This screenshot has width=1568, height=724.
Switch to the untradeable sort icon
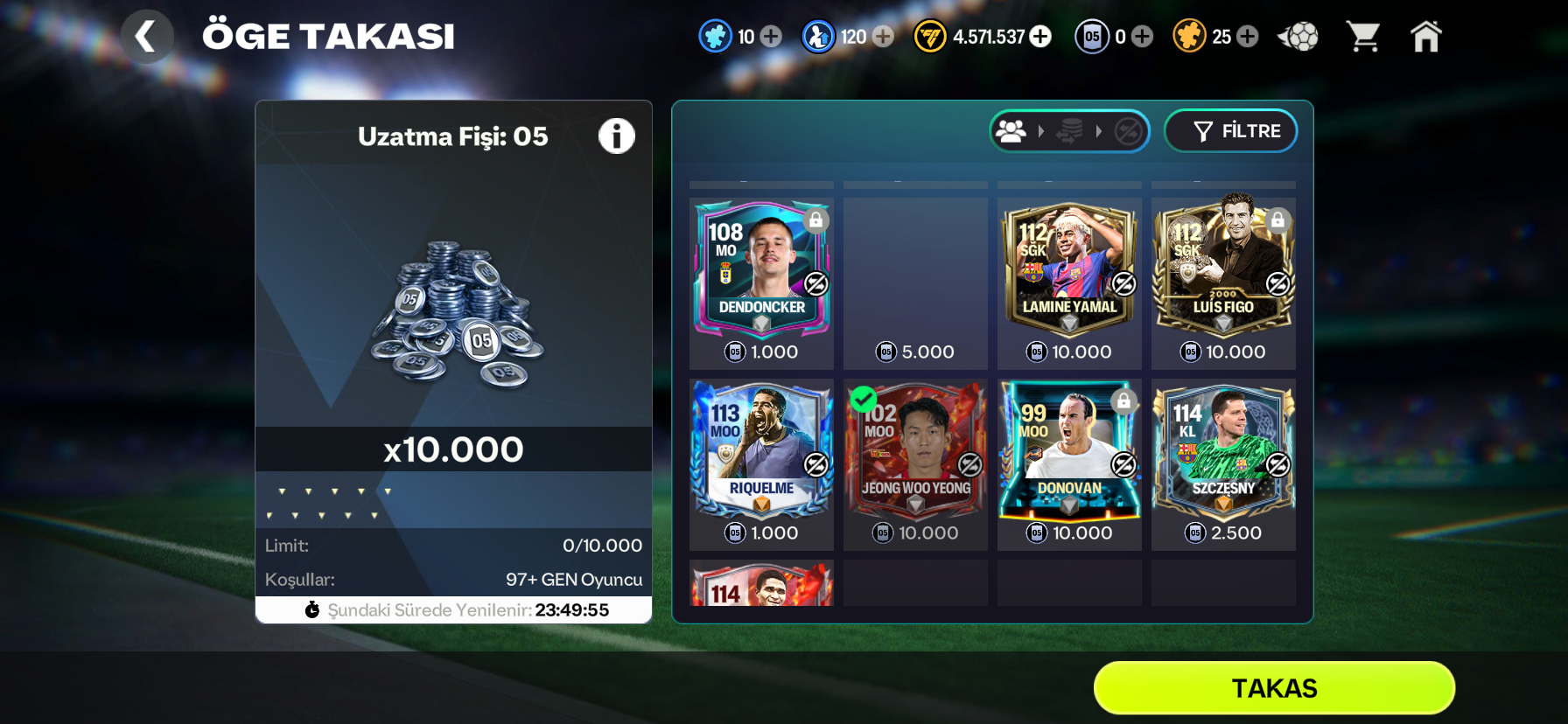point(1128,131)
